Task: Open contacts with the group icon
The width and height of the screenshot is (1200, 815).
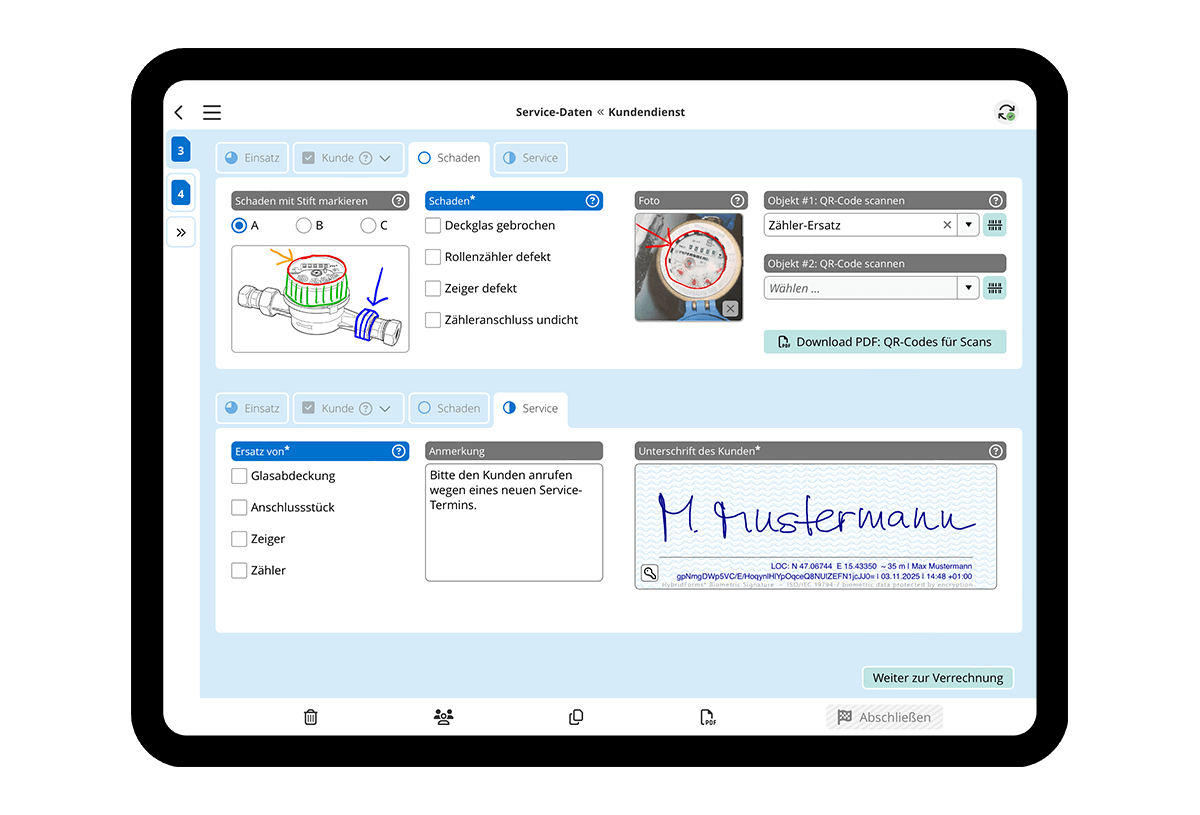Action: click(x=443, y=717)
